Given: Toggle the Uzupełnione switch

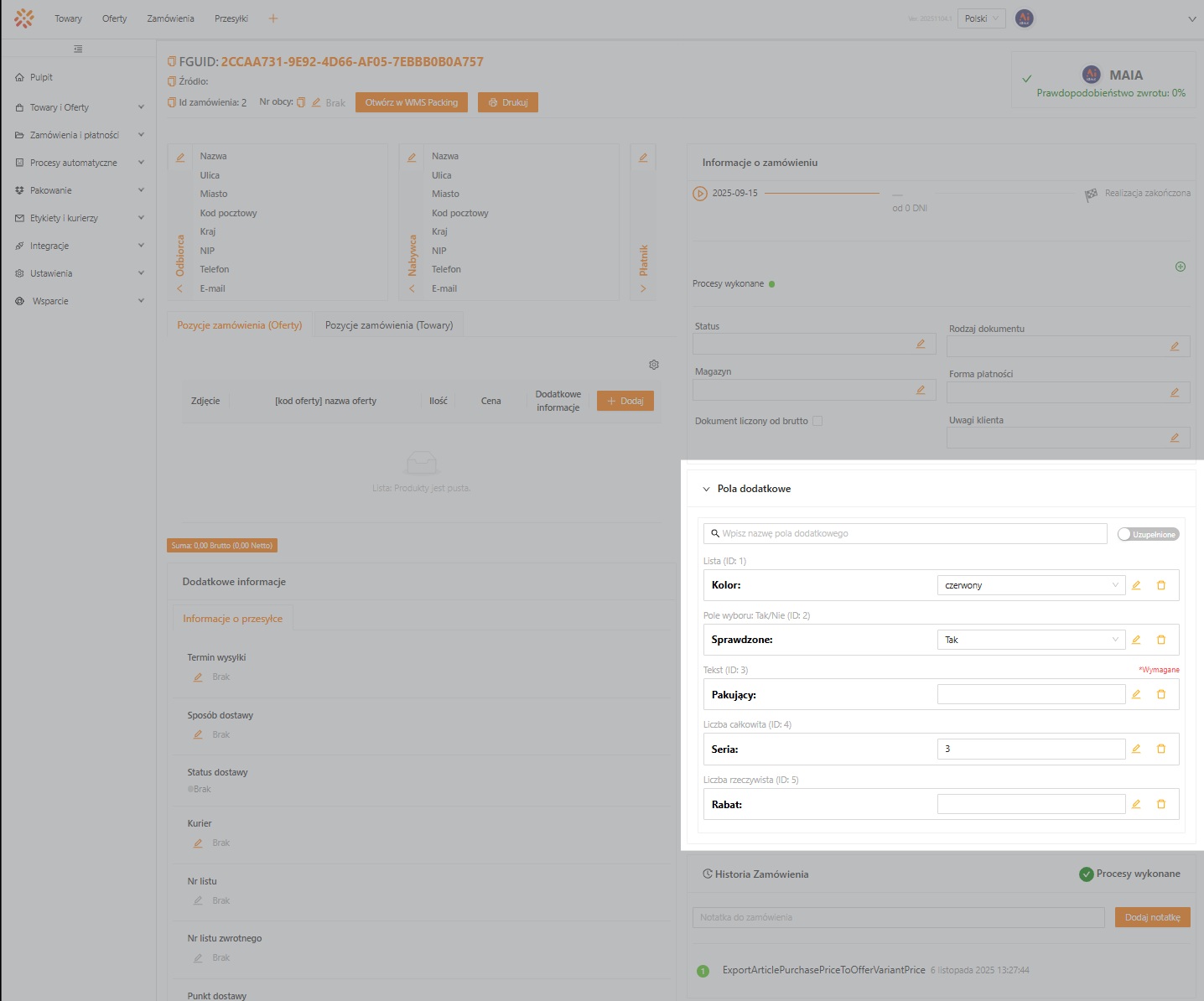Looking at the screenshot, I should coord(1148,534).
